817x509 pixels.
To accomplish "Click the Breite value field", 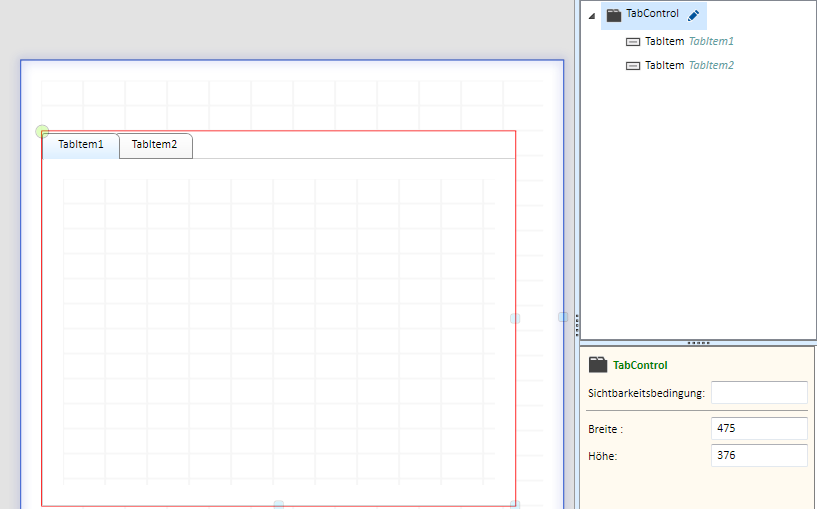I will 759,428.
